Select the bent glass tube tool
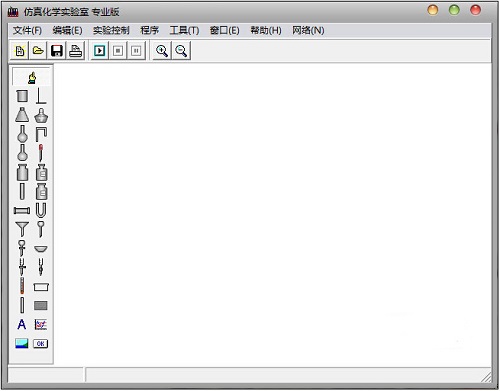The width and height of the screenshot is (500, 391). 41,134
